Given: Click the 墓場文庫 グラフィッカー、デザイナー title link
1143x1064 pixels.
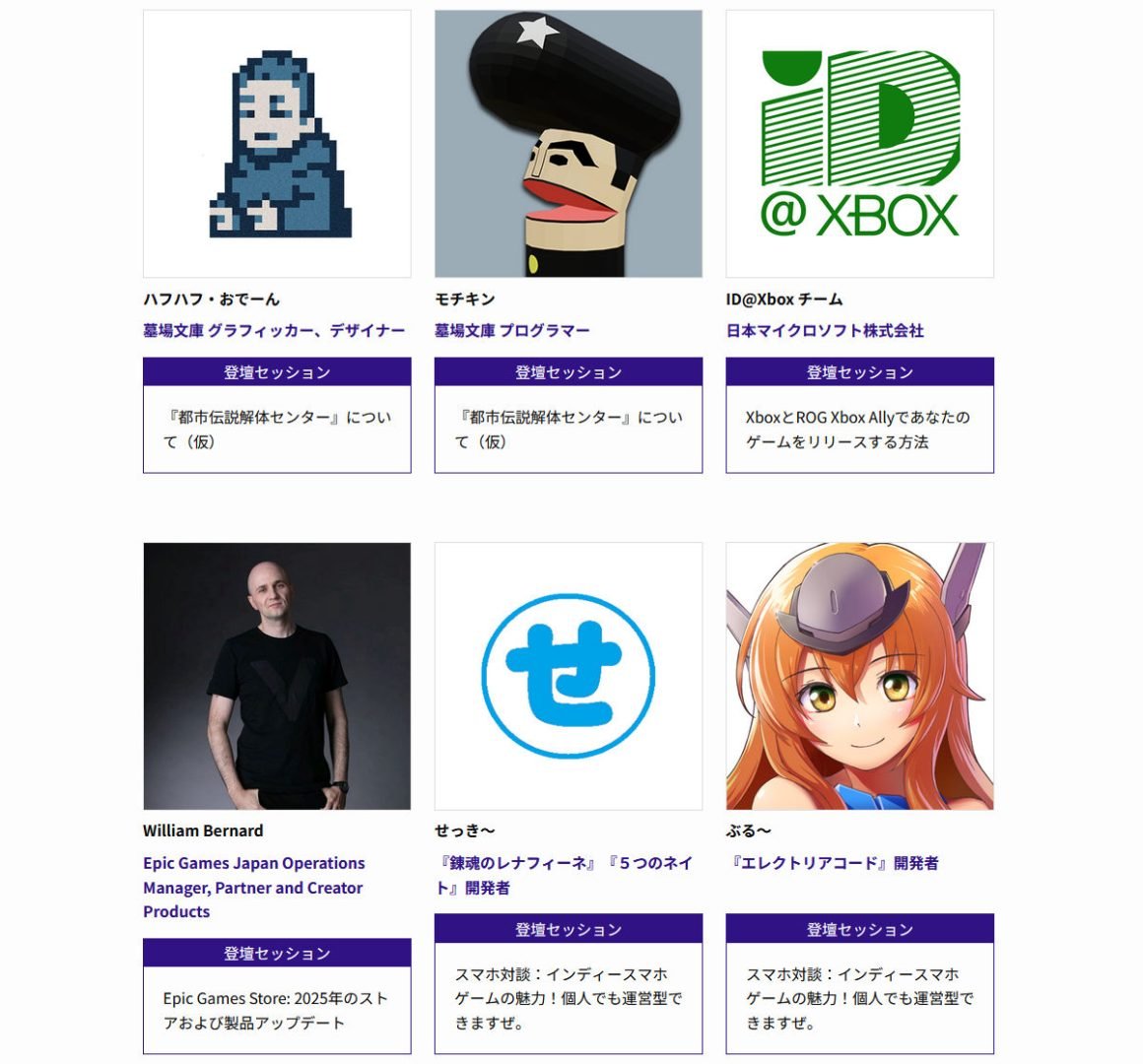Looking at the screenshot, I should tap(274, 331).
